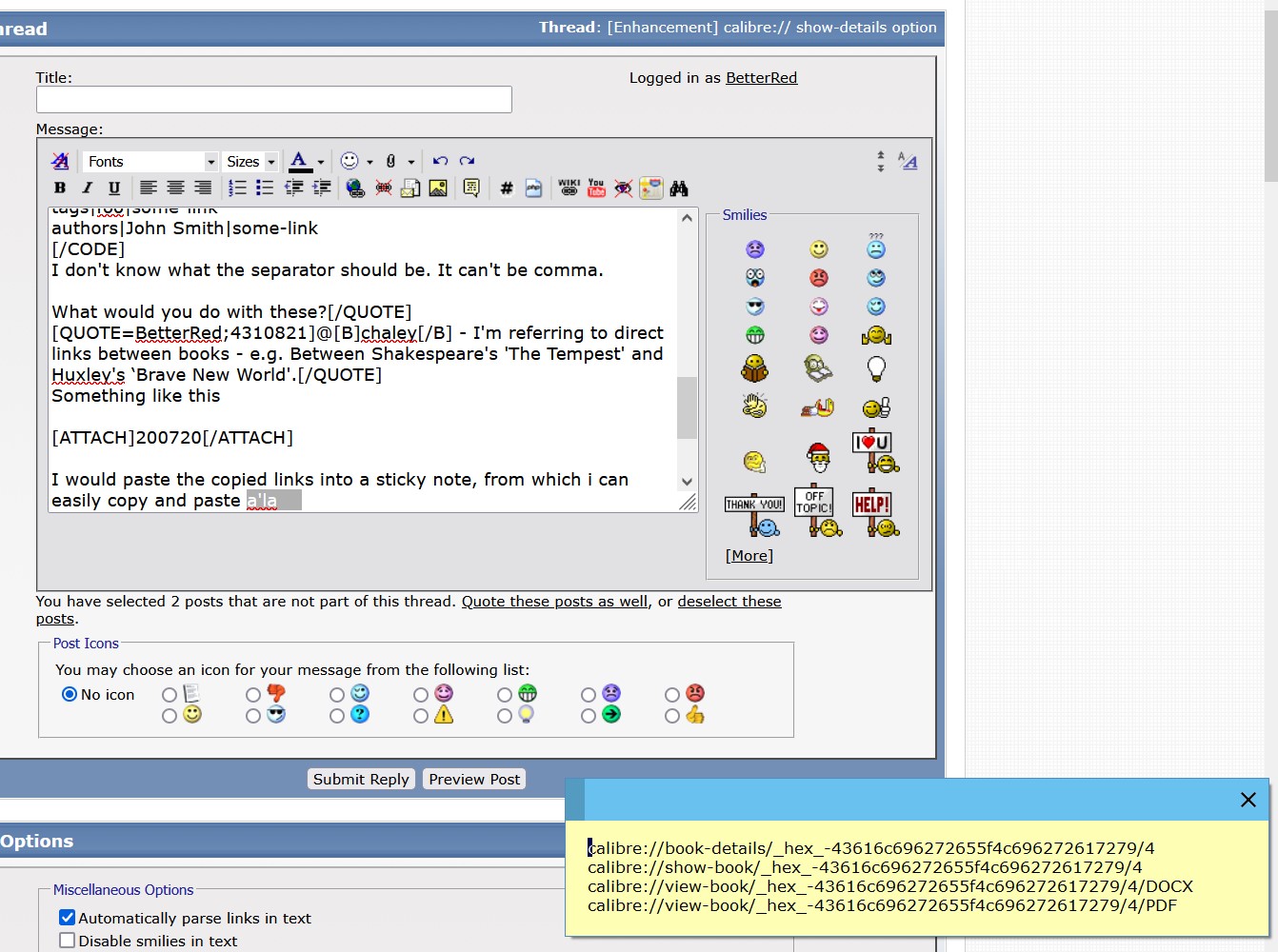Image resolution: width=1278 pixels, height=952 pixels.
Task: Click the editor height adjust arrows
Action: [881, 161]
